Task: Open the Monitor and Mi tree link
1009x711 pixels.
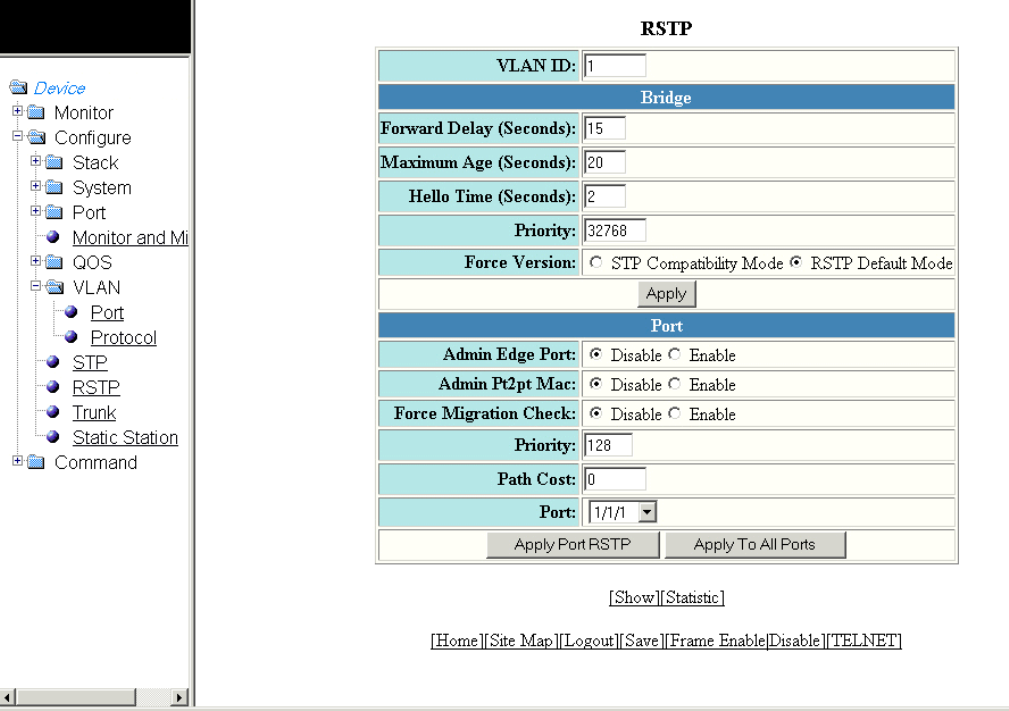Action: tap(130, 237)
